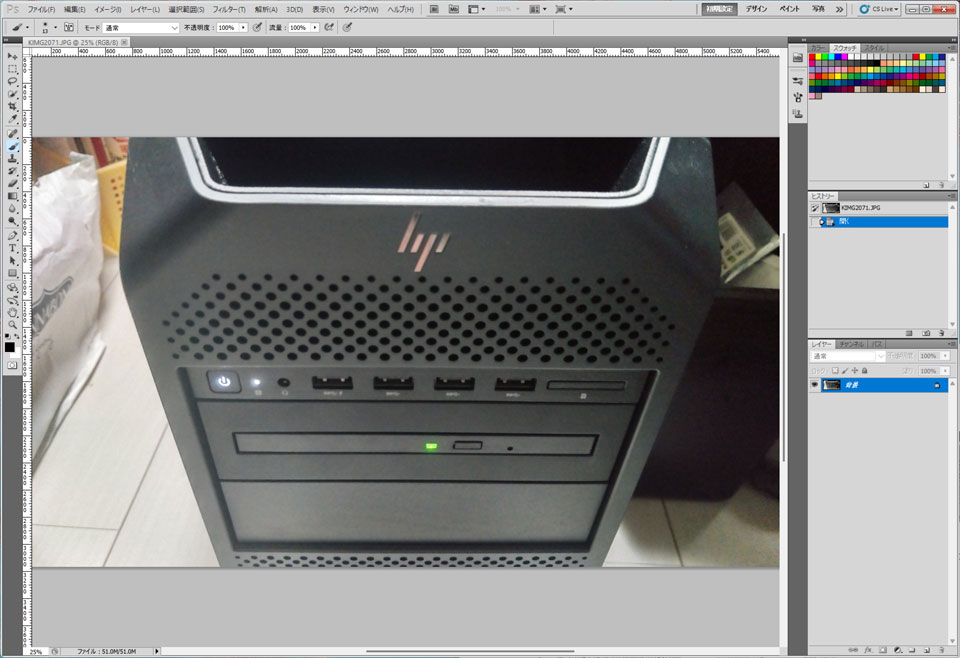Open the brush panel toggle in options bar
This screenshot has width=960, height=658.
pyautogui.click(x=69, y=28)
